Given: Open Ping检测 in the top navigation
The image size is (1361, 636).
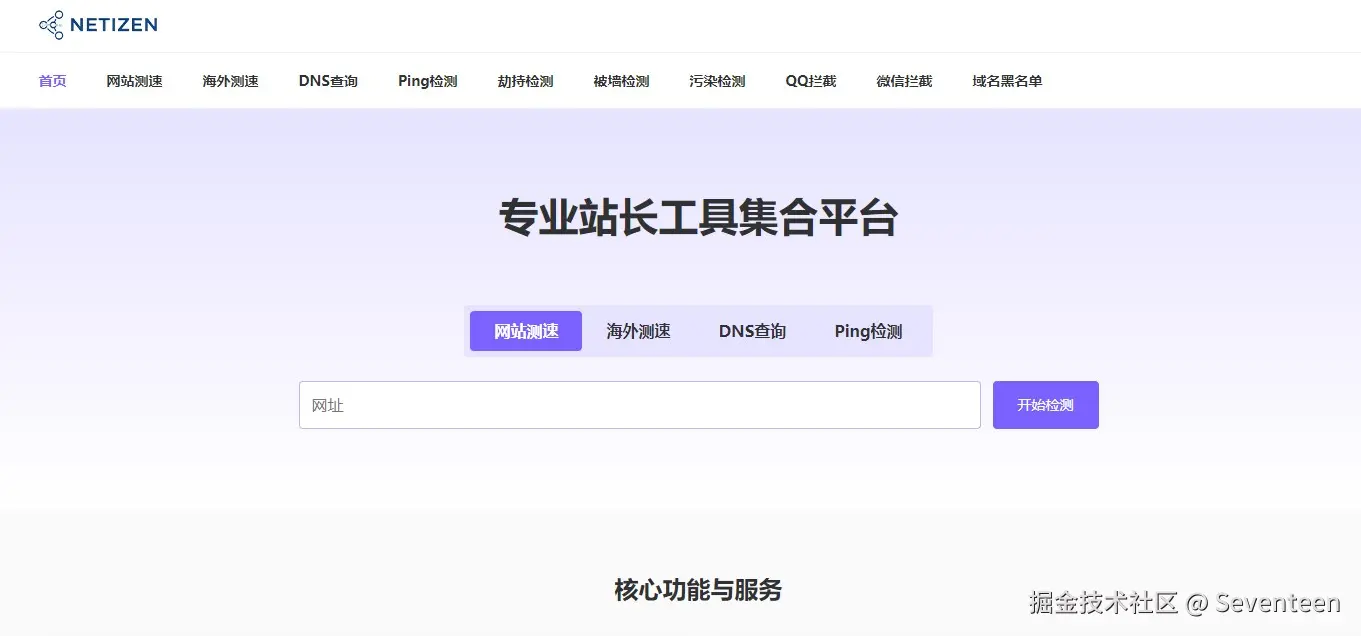Looking at the screenshot, I should (428, 81).
